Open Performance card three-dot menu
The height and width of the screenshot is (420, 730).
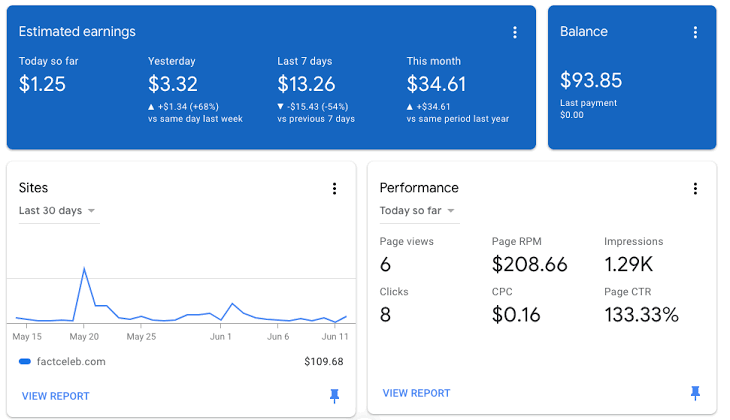pos(695,188)
